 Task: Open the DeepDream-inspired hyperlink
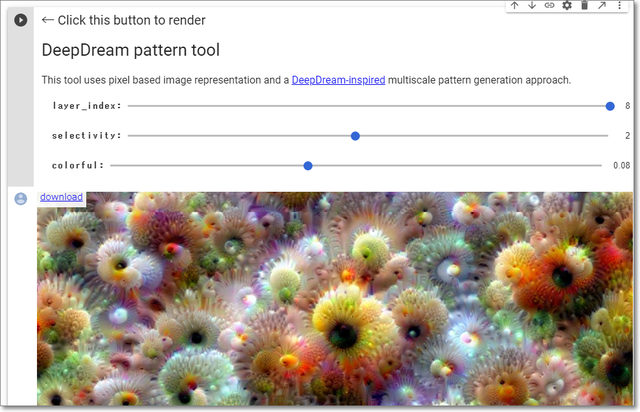point(338,80)
